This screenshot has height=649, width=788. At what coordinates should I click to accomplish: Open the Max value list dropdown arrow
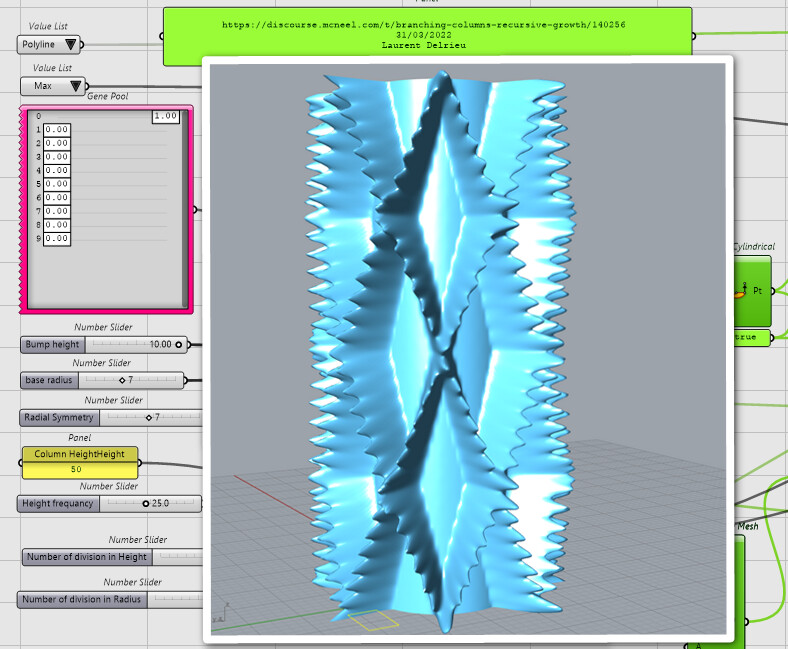(x=76, y=86)
